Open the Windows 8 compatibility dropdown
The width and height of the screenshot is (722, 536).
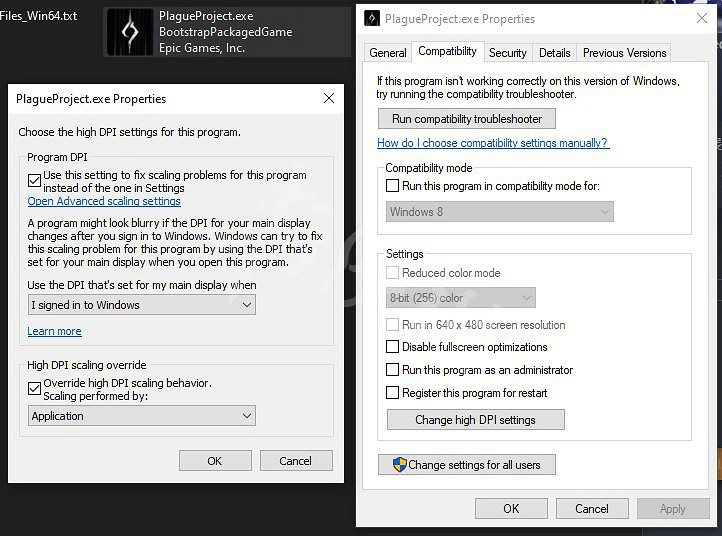tap(500, 212)
